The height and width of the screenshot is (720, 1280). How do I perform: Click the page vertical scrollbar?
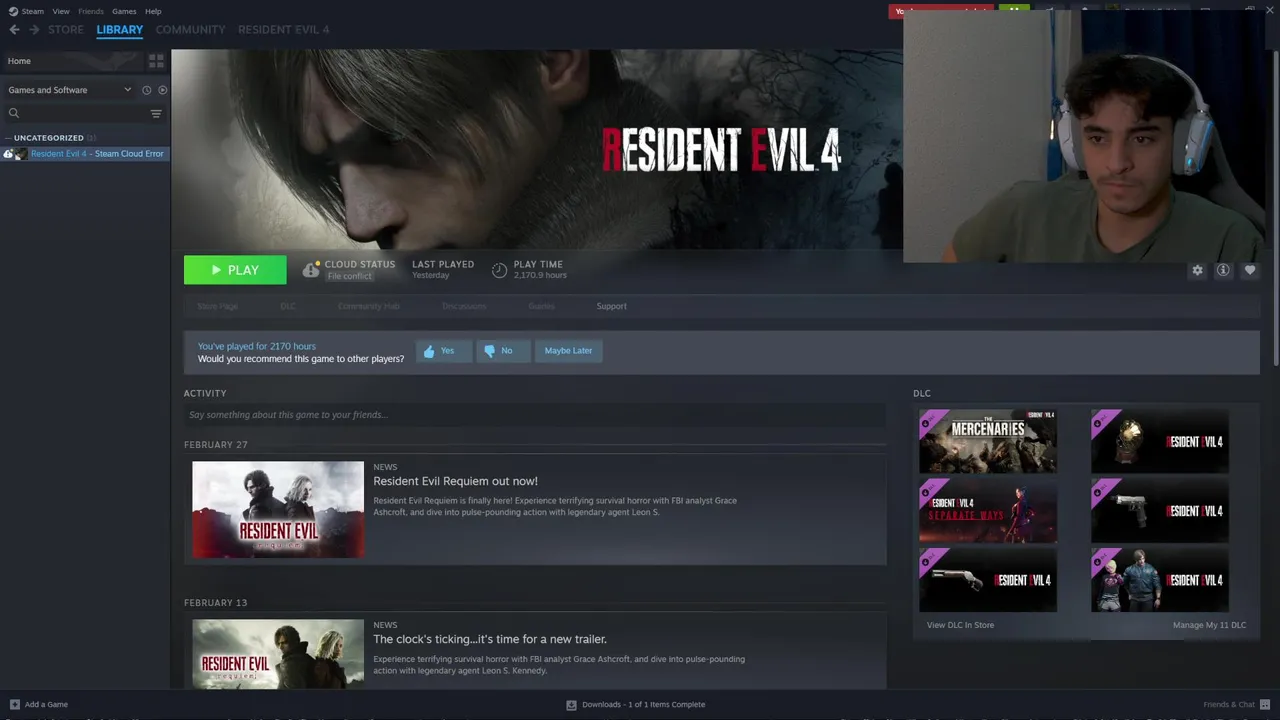pyautogui.click(x=1275, y=208)
